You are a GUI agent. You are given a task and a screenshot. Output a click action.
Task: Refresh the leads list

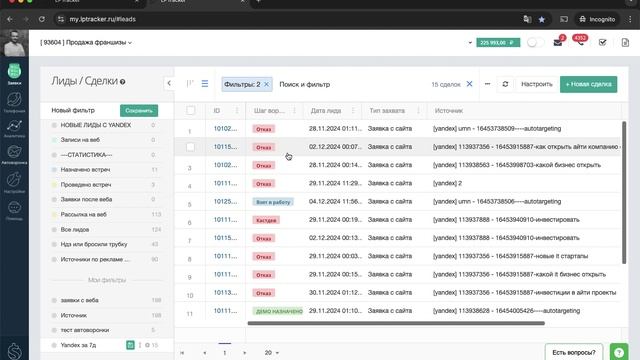(505, 84)
